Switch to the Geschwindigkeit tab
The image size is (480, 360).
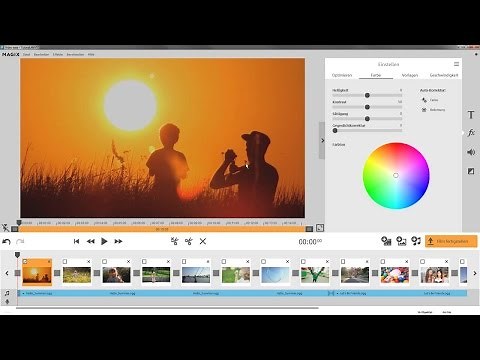pyautogui.click(x=444, y=75)
